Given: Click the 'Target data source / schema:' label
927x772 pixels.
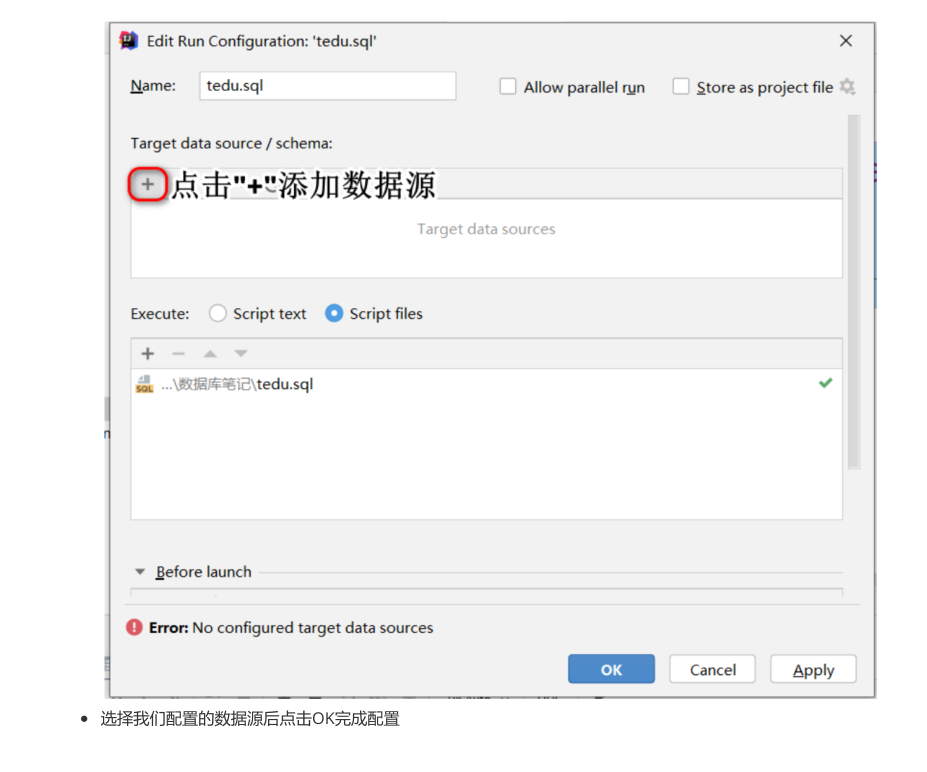Looking at the screenshot, I should 231,144.
